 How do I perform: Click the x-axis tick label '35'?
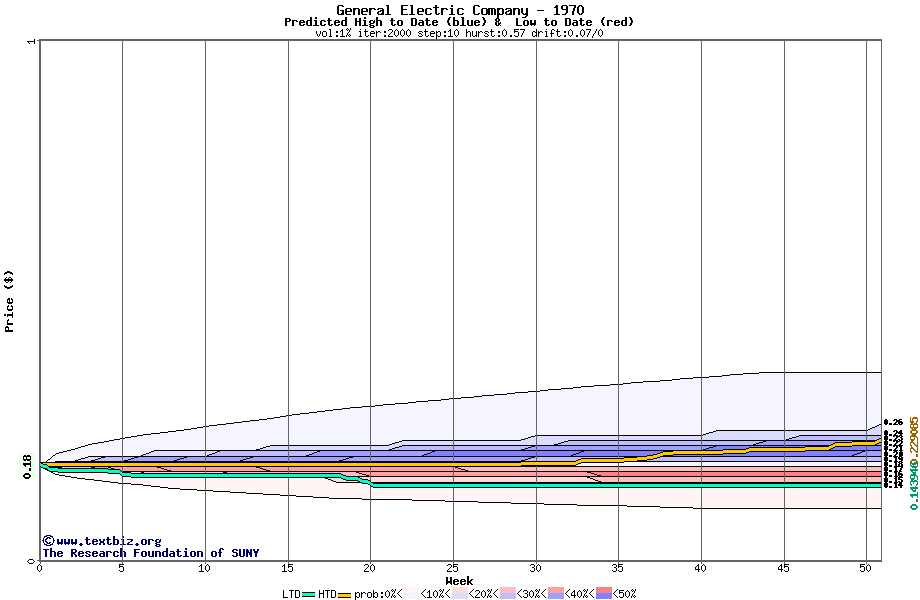[617, 568]
